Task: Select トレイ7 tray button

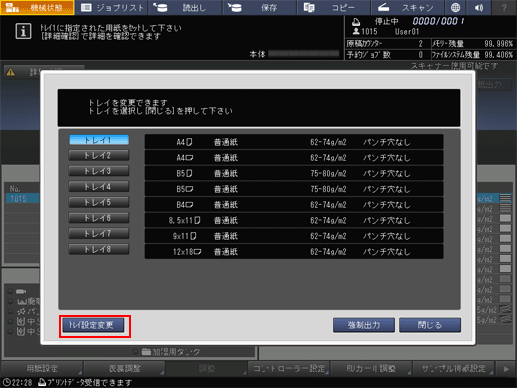Action: 99,234
